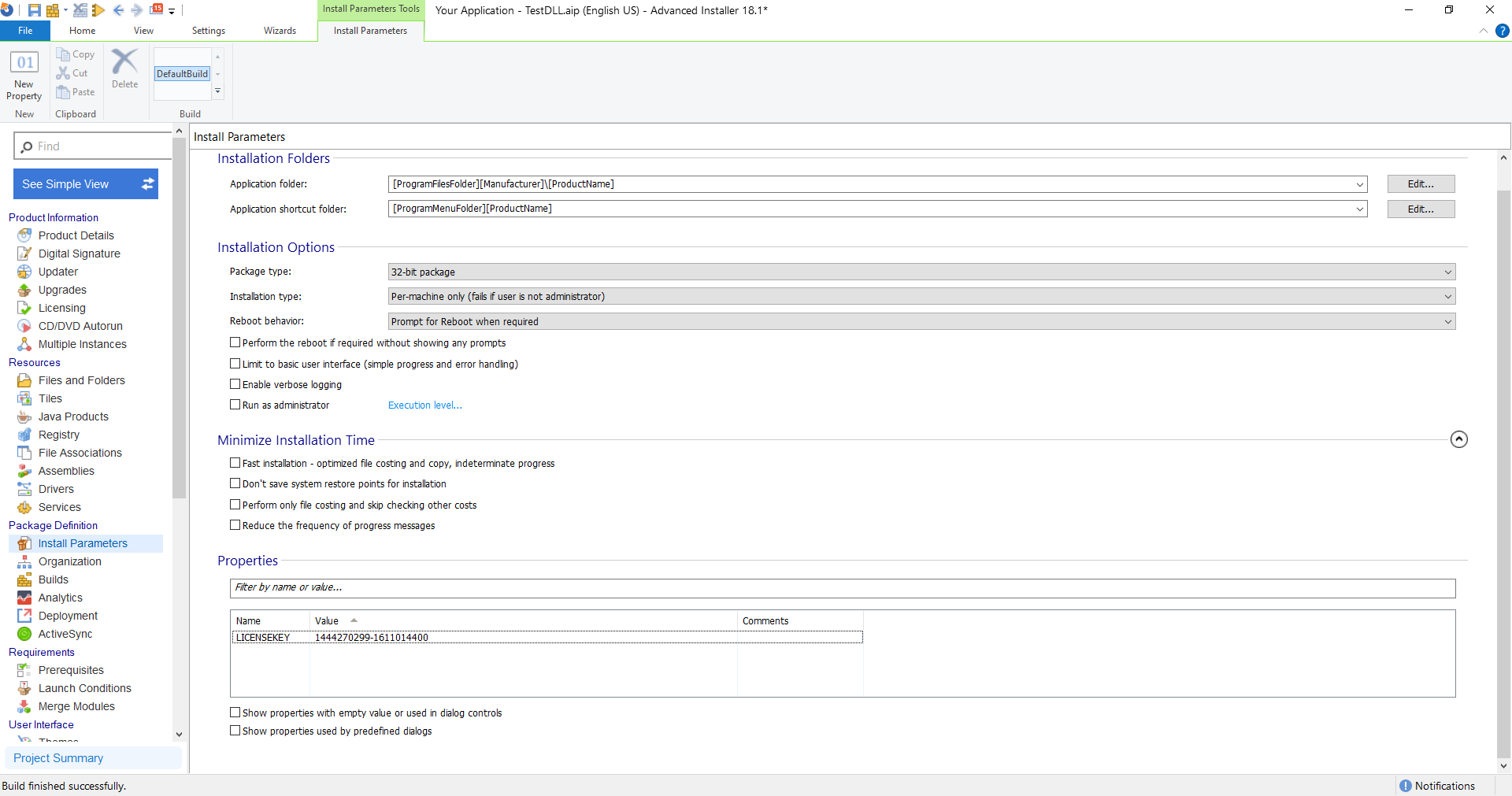Screen dimensions: 1512x796
Task: Open the Analytics page icon
Action: point(24,598)
